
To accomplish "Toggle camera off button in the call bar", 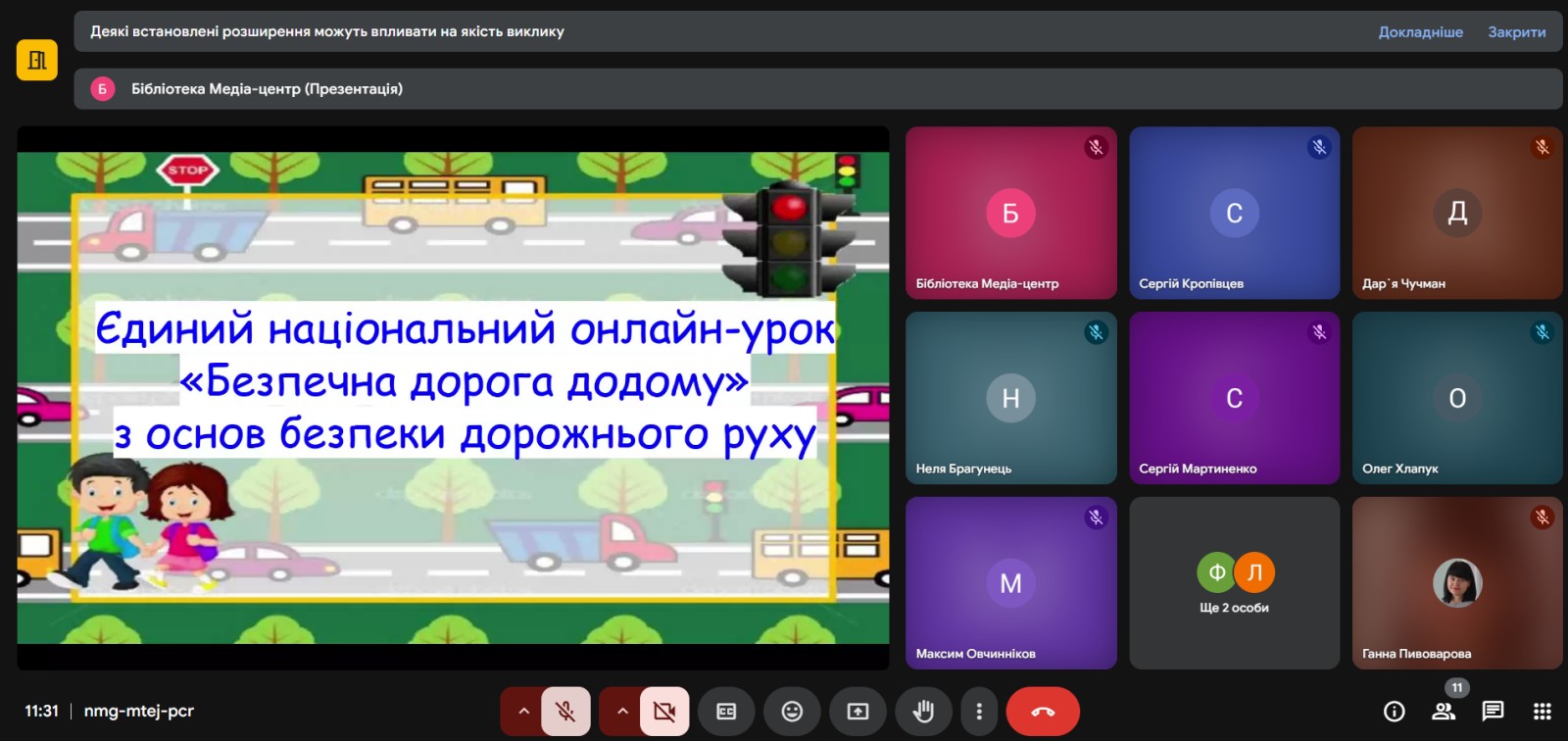I will pos(664,712).
